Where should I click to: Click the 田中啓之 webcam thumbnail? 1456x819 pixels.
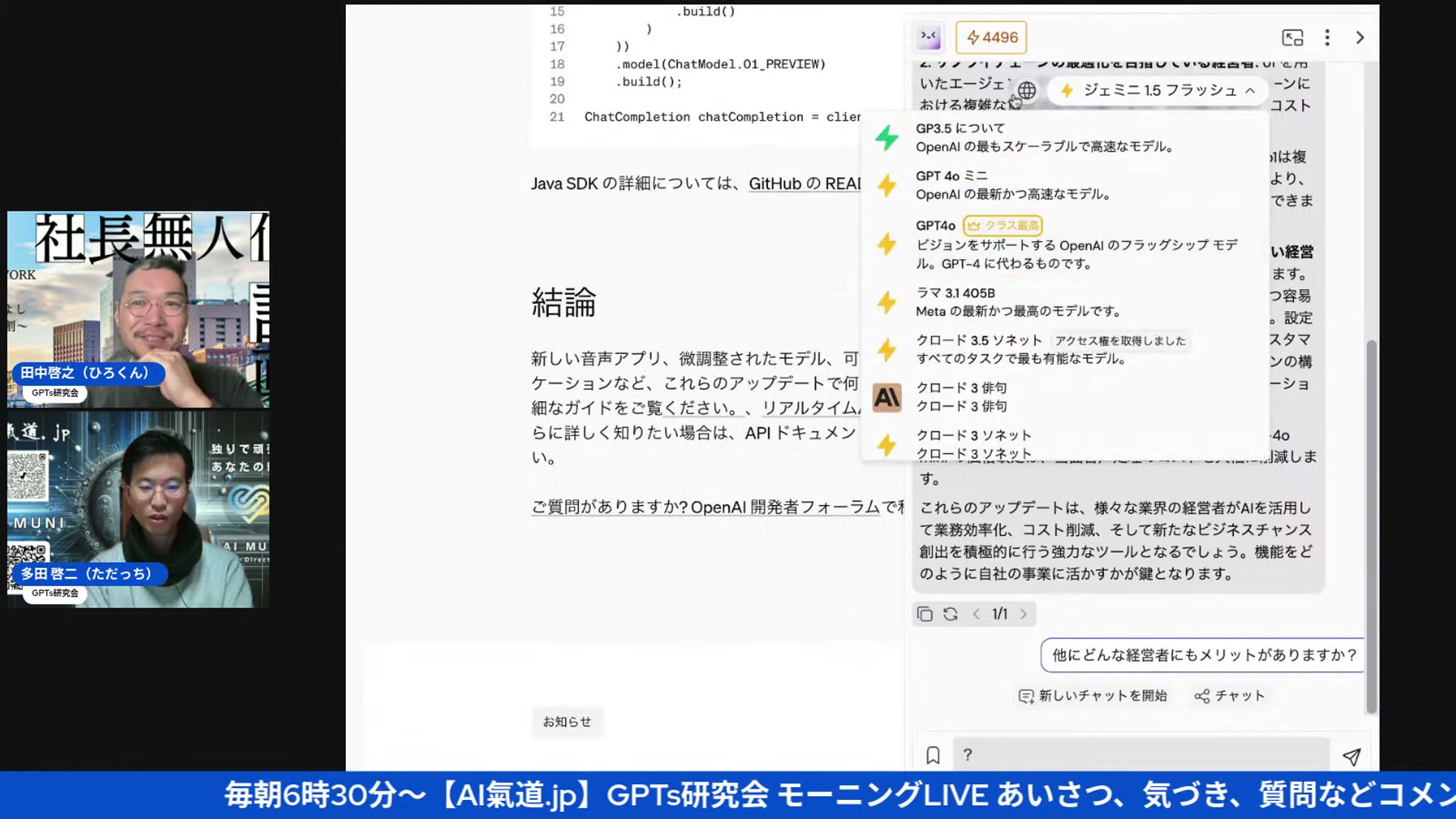point(138,309)
